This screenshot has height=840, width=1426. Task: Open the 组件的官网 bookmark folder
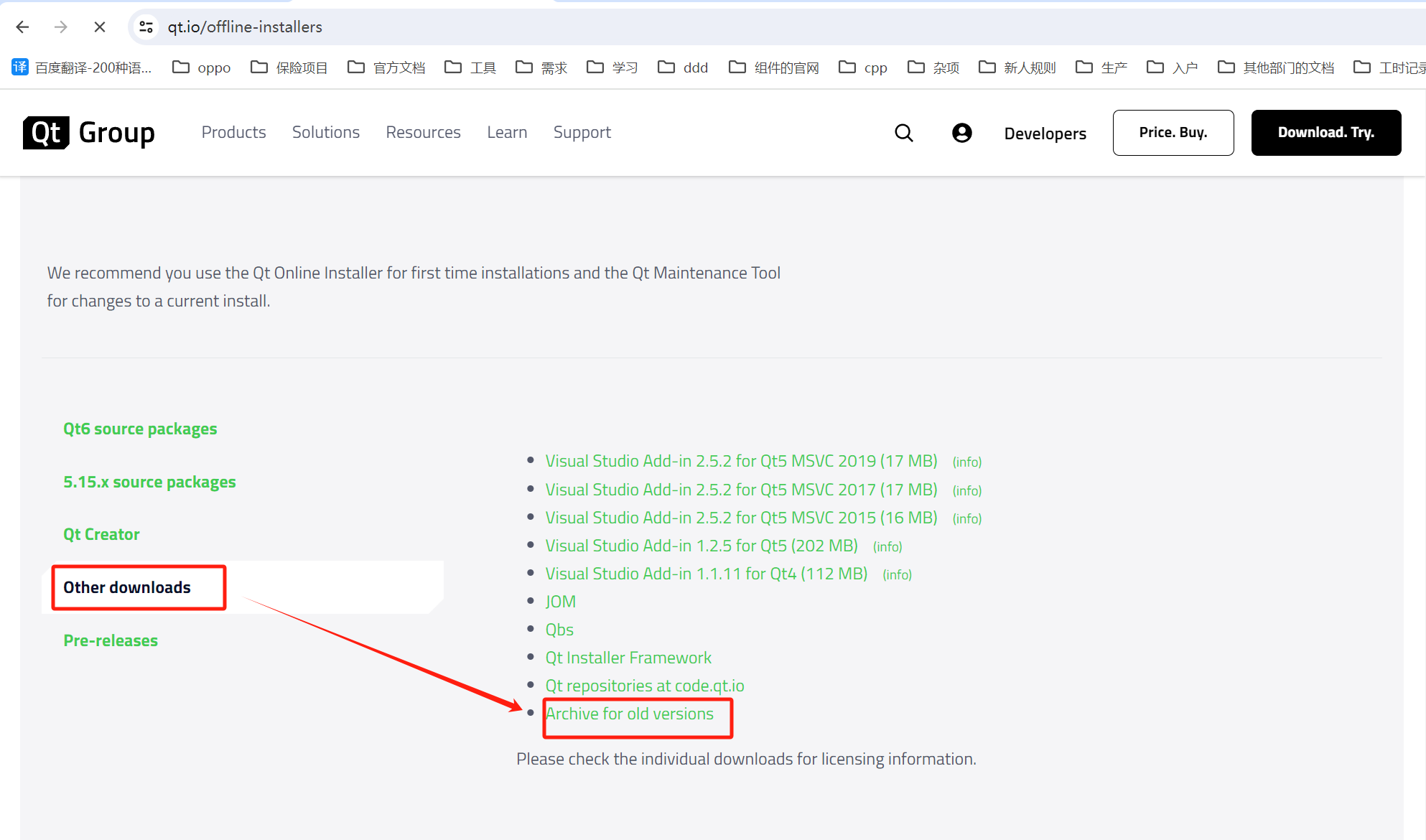click(x=774, y=67)
